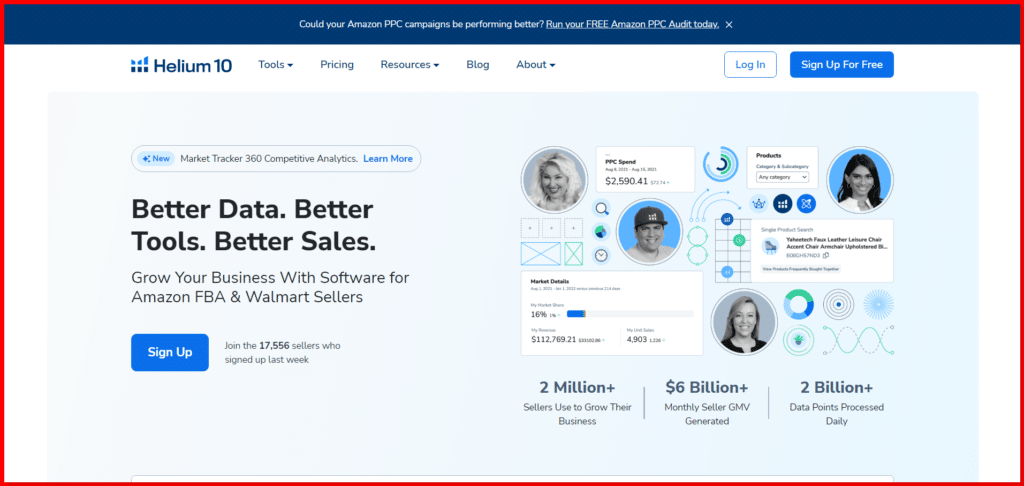Image resolution: width=1024 pixels, height=486 pixels.
Task: Click the chair product image icon
Action: tap(771, 246)
